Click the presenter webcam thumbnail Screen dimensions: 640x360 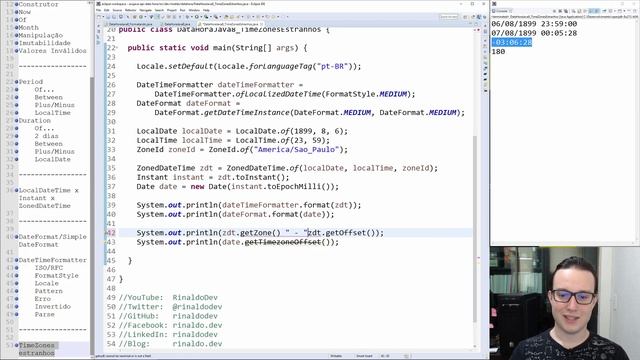pyautogui.click(x=565, y=303)
